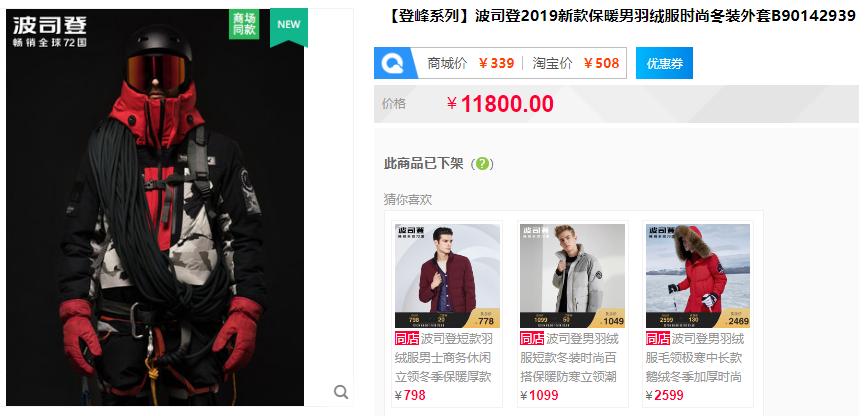
Task: Click the green NEW ribbon badge
Action: pyautogui.click(x=289, y=27)
